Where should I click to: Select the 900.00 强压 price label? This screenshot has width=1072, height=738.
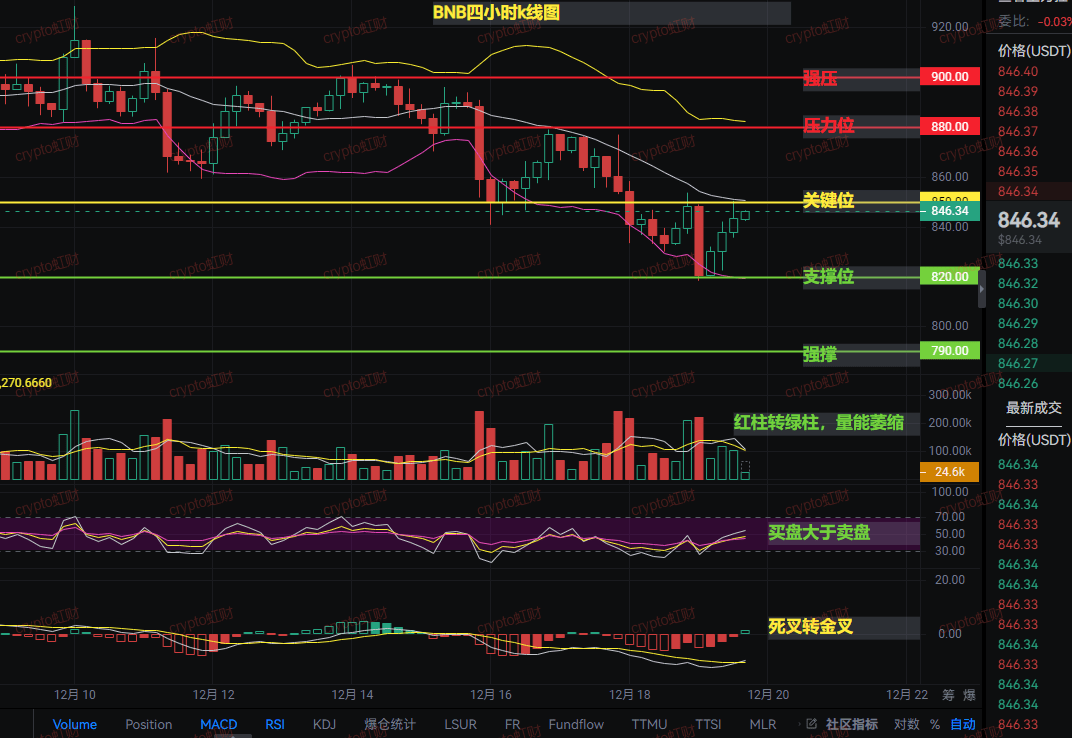[x=950, y=77]
